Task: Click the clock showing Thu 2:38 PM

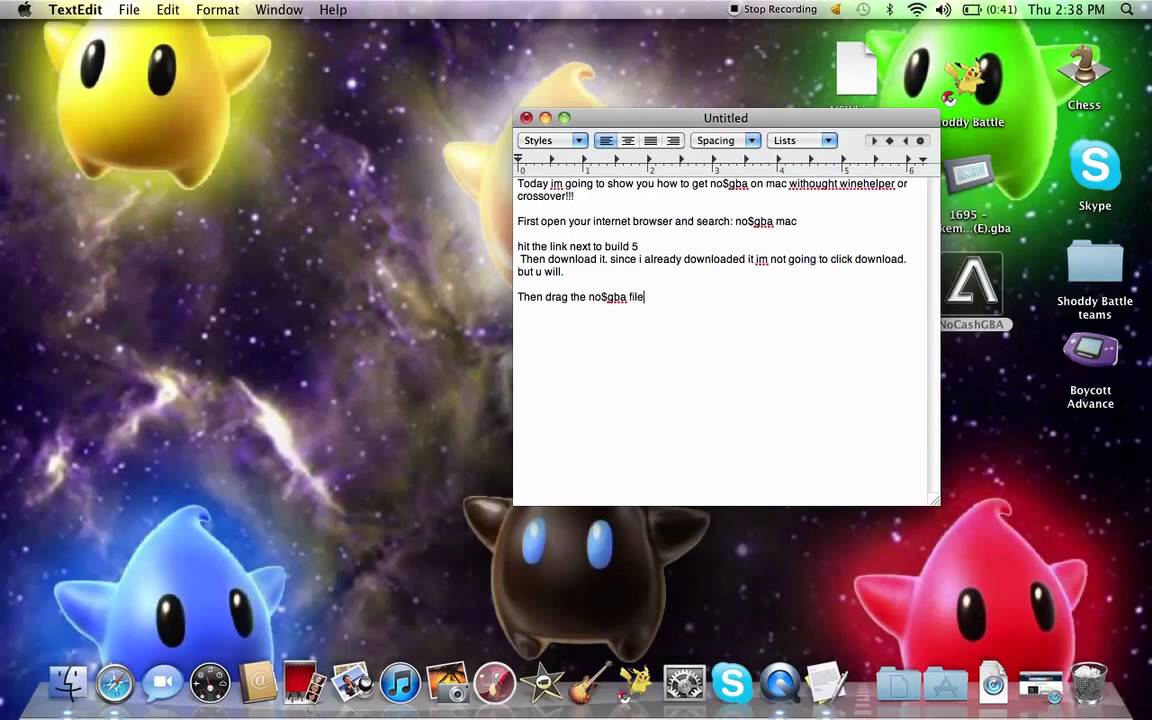Action: (1066, 10)
